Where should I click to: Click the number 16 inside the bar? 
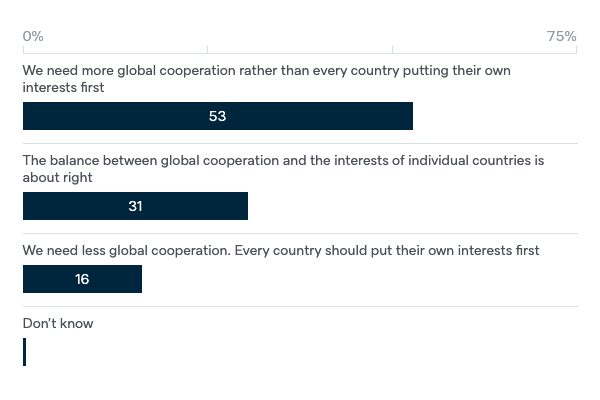click(x=82, y=279)
